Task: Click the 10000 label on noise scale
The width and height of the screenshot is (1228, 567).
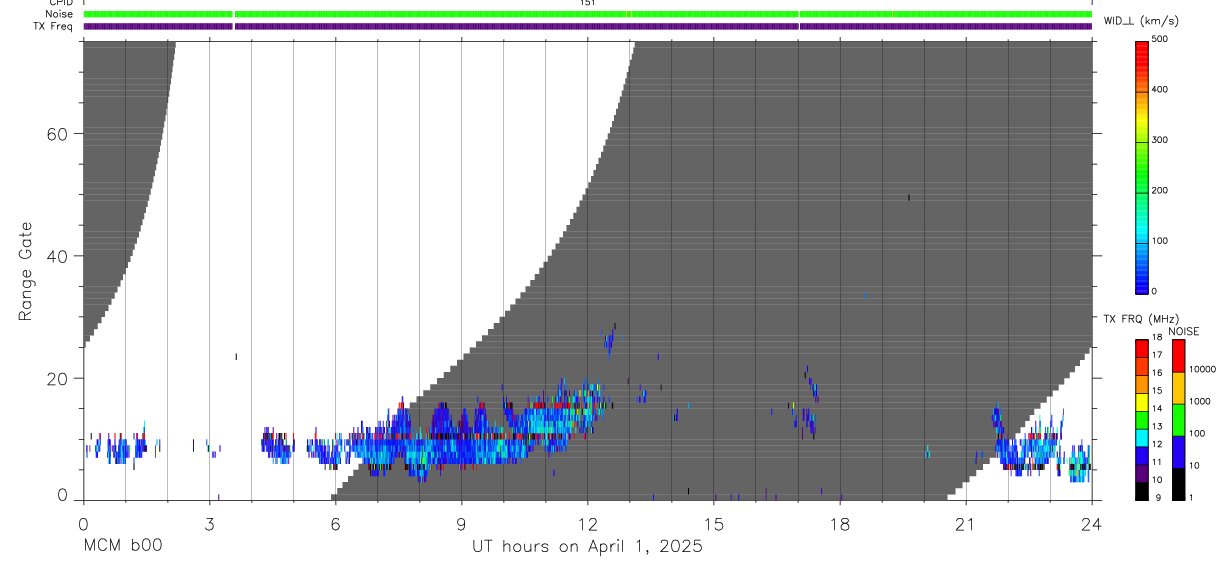Action: click(x=1202, y=369)
